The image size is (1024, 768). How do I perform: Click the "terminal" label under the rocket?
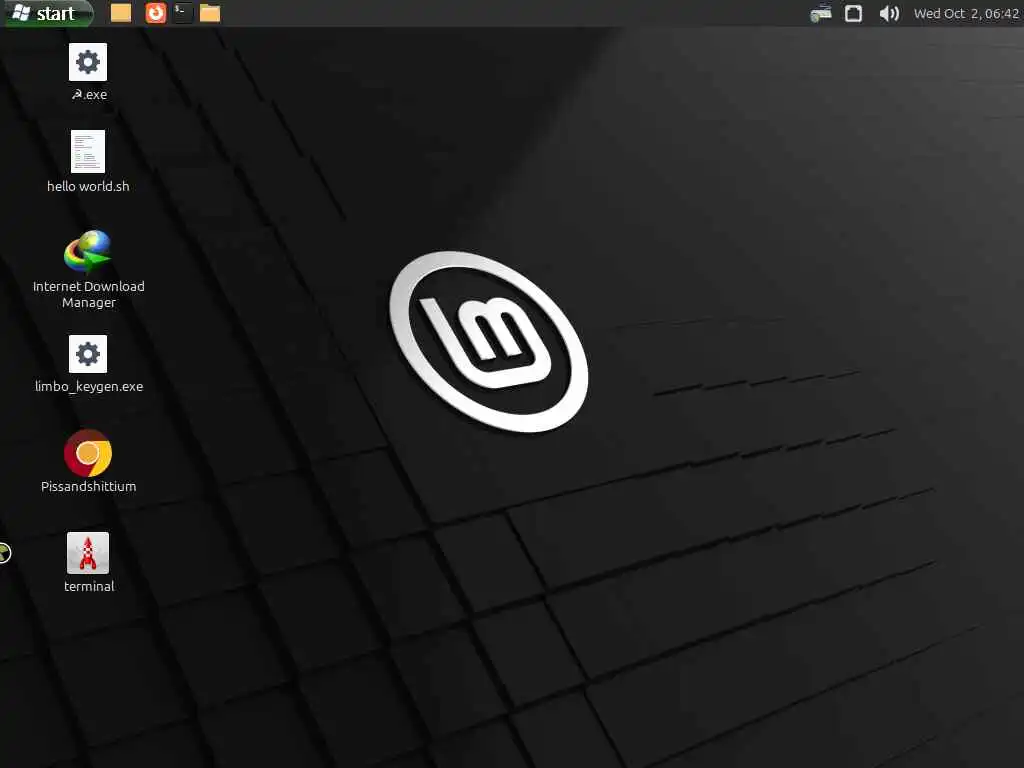tap(89, 586)
